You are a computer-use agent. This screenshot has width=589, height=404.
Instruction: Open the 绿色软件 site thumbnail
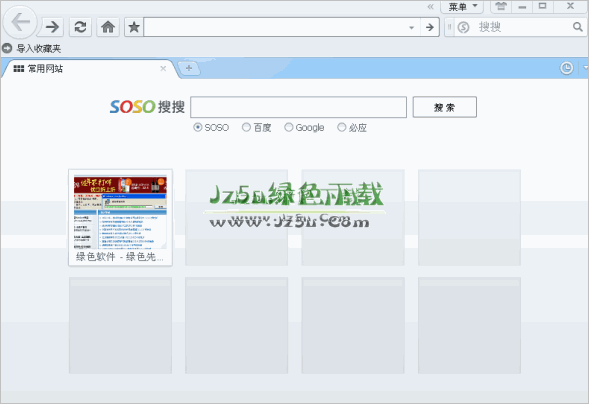click(x=120, y=212)
